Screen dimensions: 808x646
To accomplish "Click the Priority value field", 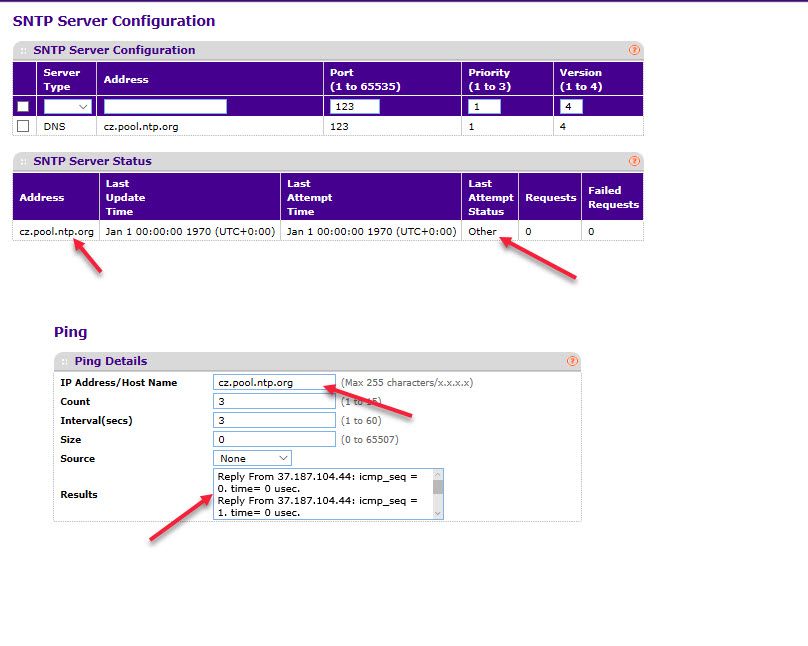I will [x=484, y=107].
